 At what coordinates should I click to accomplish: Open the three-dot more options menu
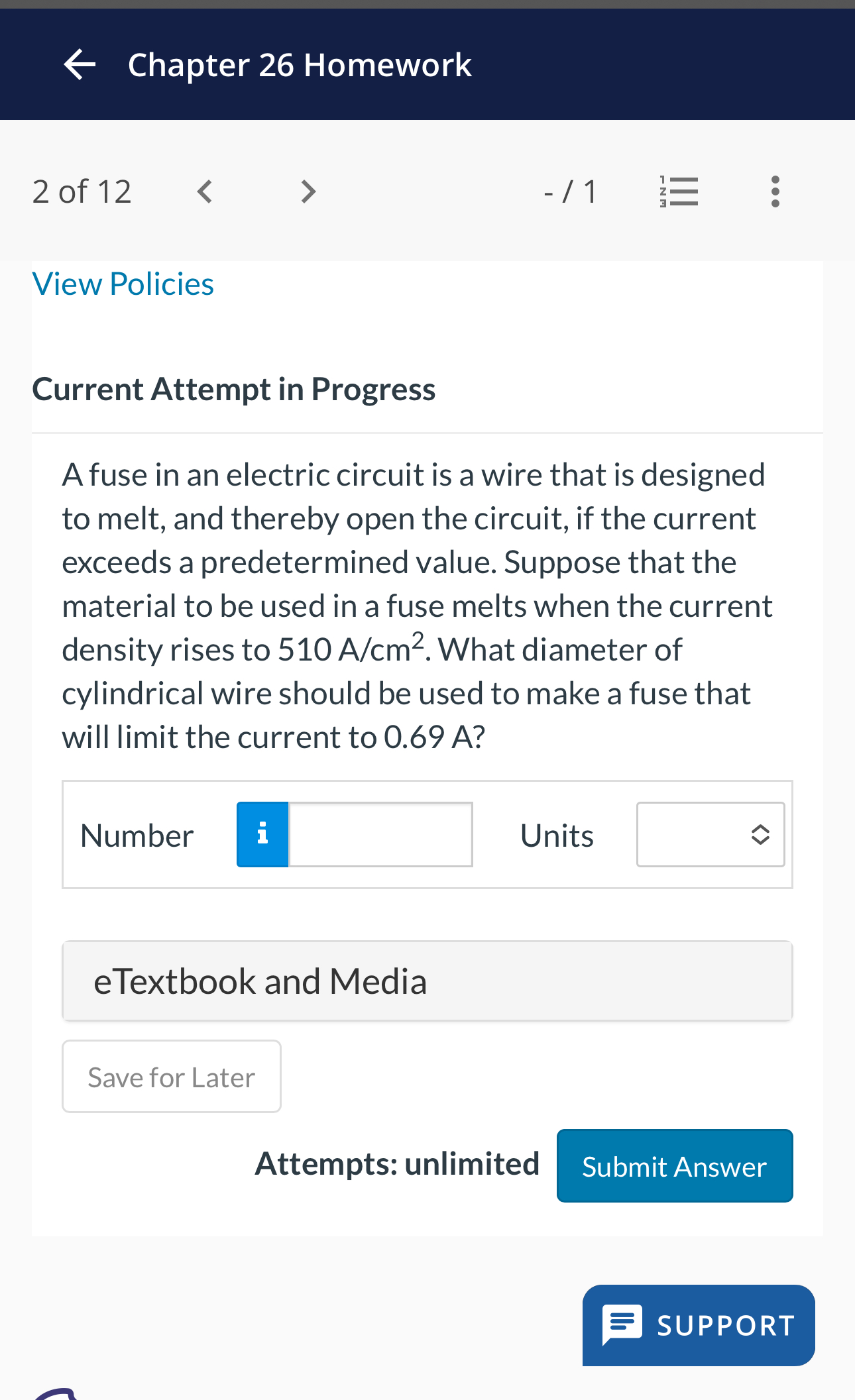(x=775, y=191)
